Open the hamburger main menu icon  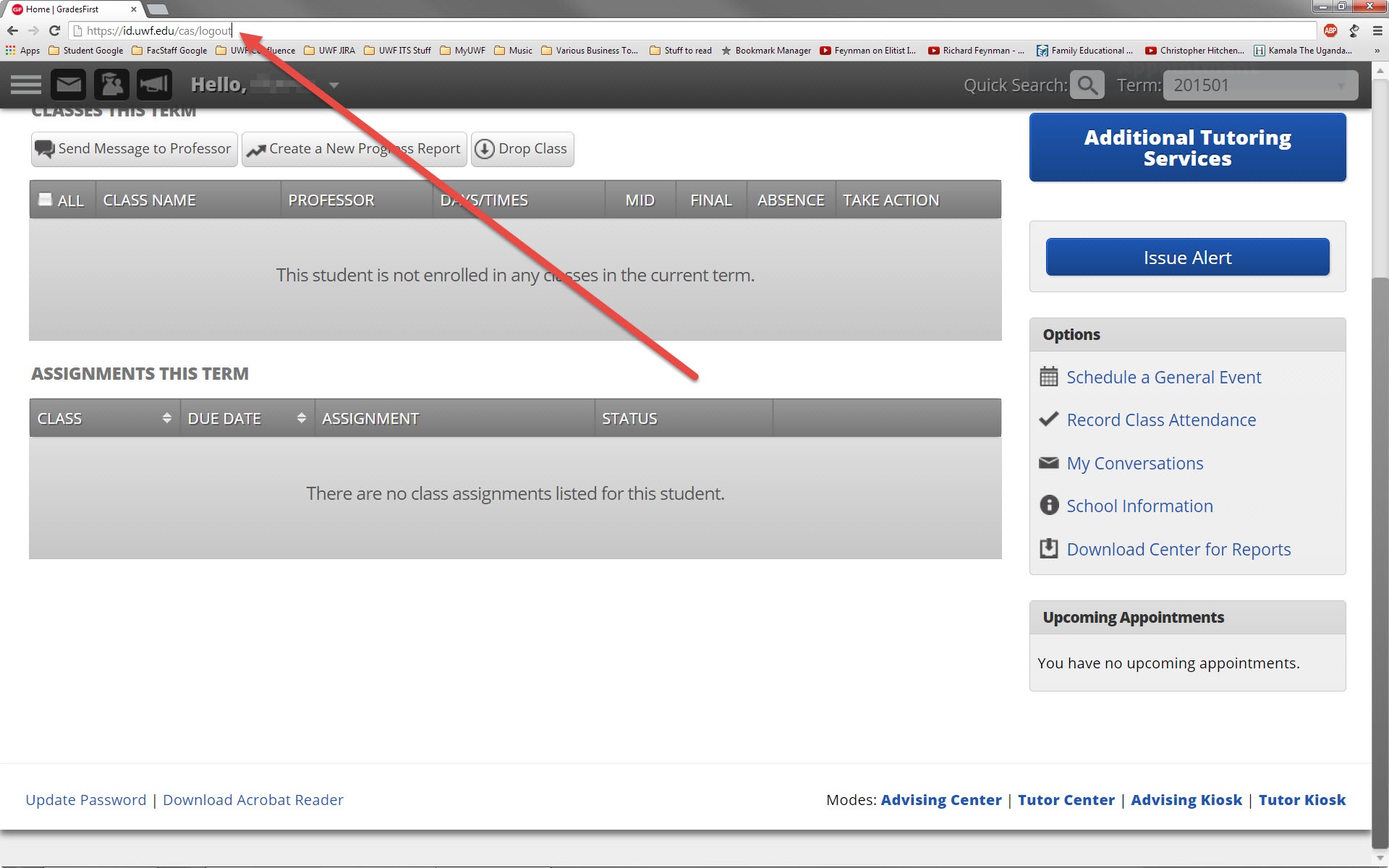pos(26,85)
